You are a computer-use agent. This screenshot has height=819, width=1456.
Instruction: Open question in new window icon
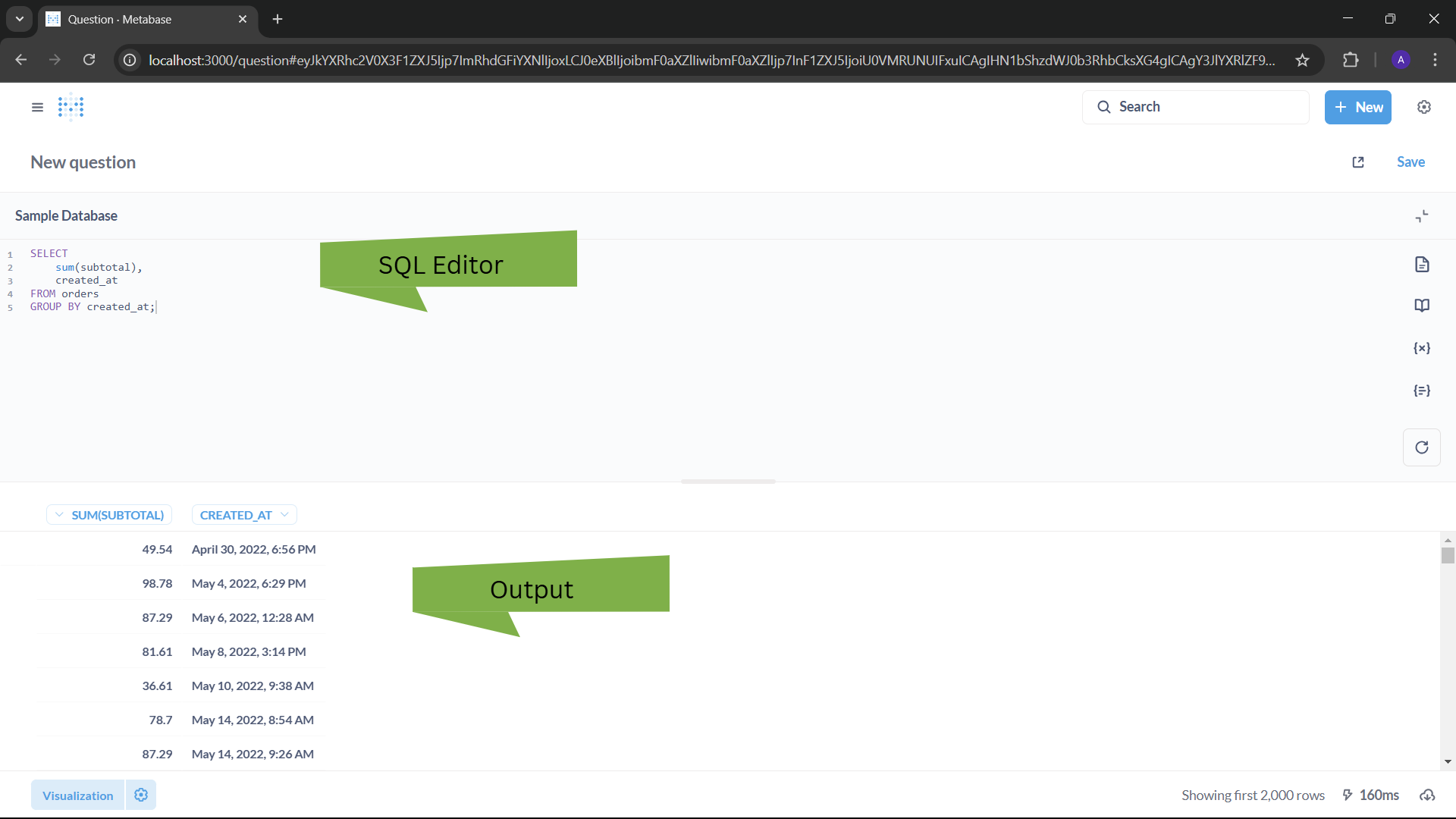pos(1358,162)
